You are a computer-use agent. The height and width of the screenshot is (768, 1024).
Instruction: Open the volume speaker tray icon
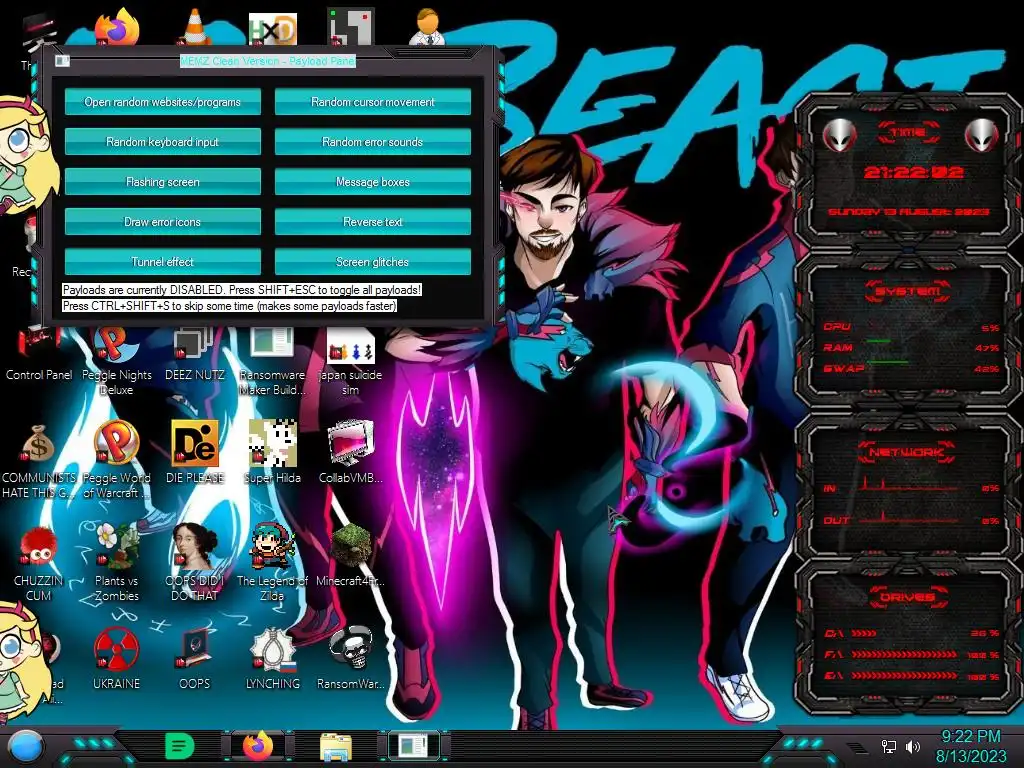(x=913, y=746)
